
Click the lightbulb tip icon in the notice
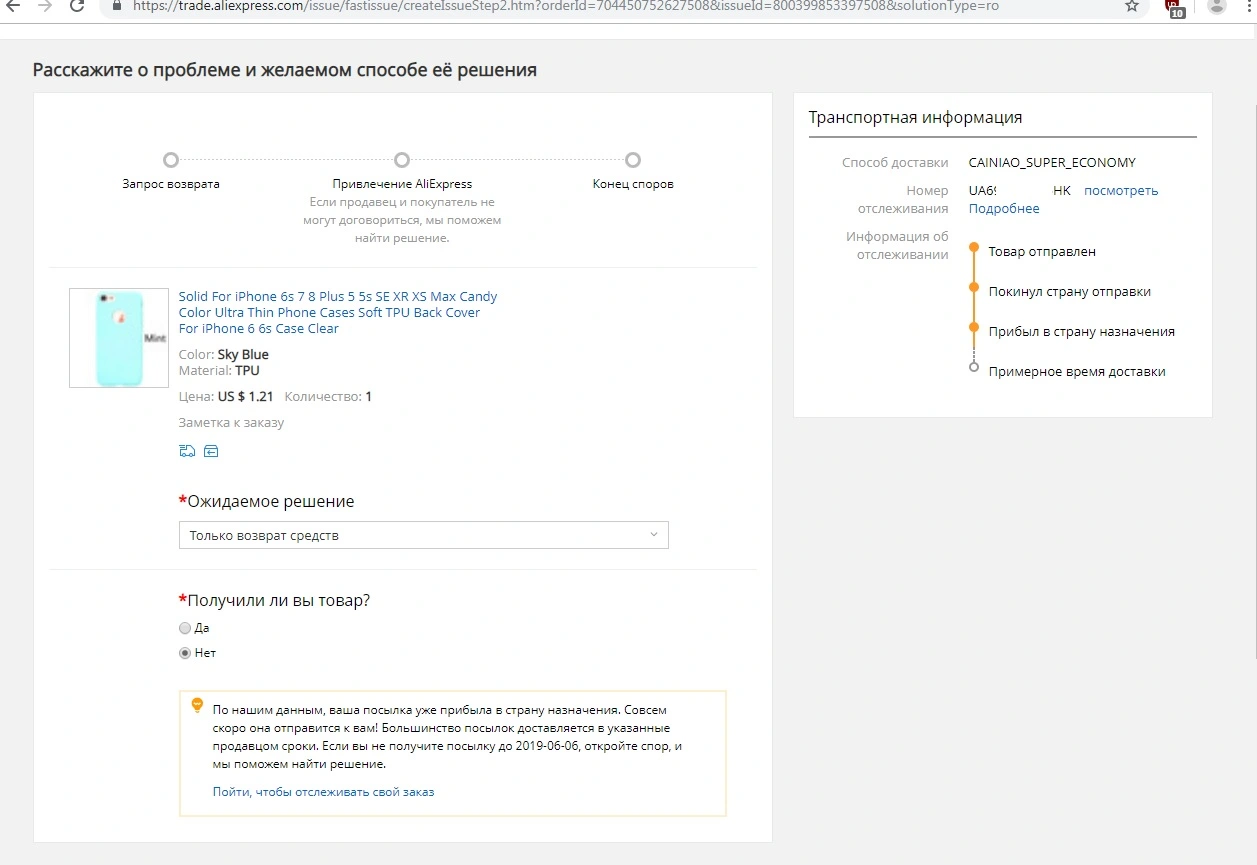197,705
